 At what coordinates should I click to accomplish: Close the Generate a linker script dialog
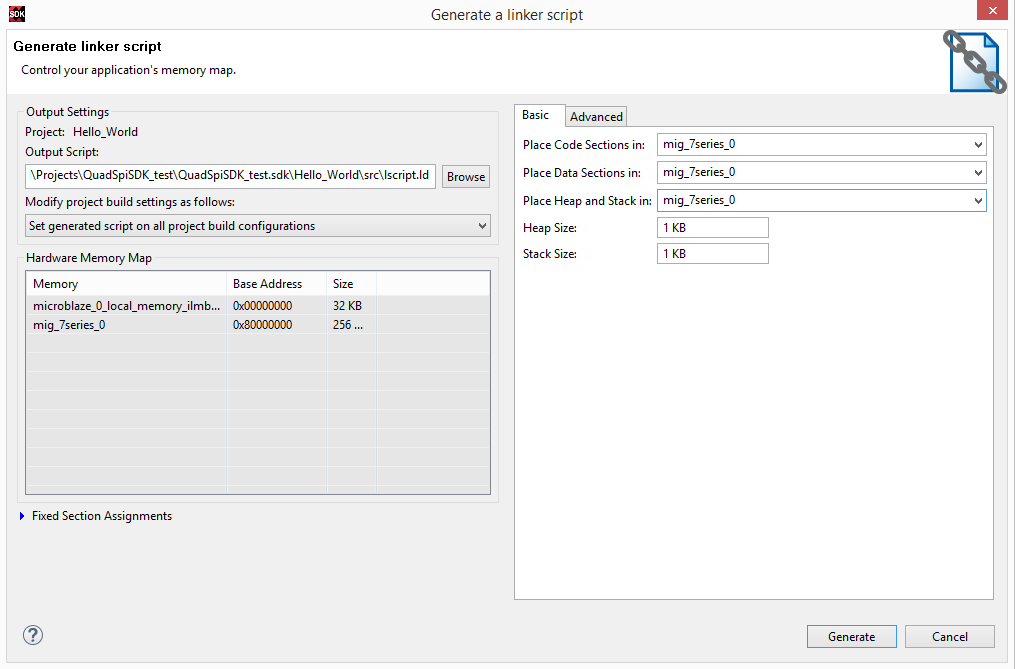point(992,10)
